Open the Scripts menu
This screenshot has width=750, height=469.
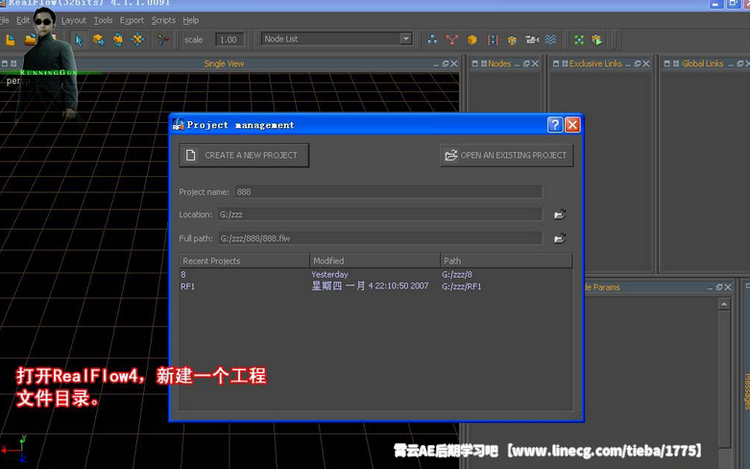[x=164, y=20]
